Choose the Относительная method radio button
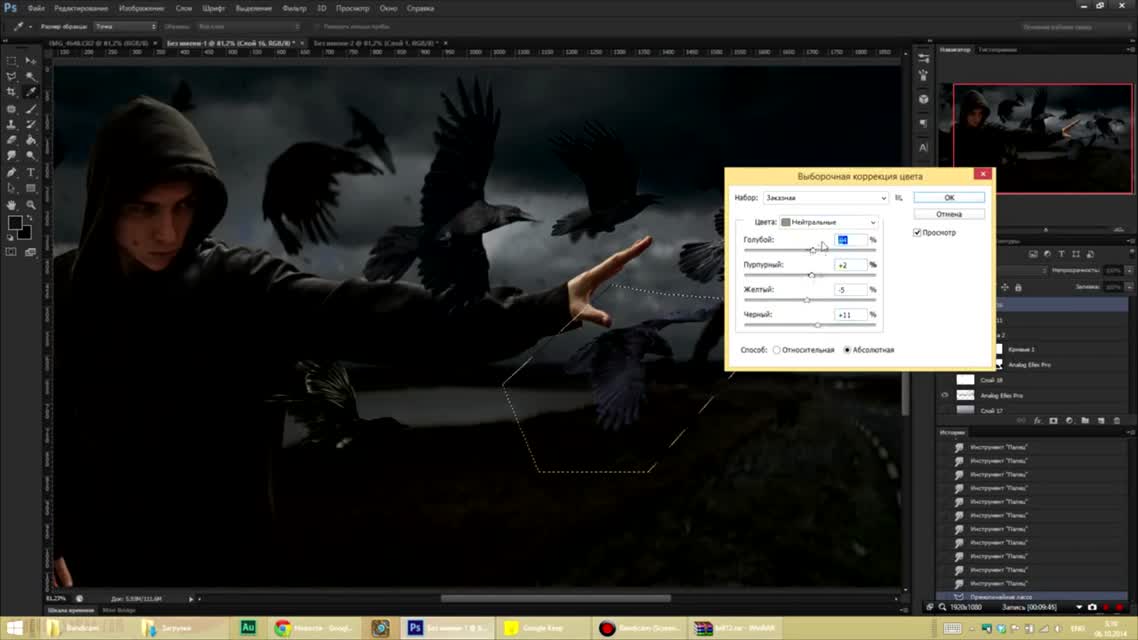 click(777, 350)
